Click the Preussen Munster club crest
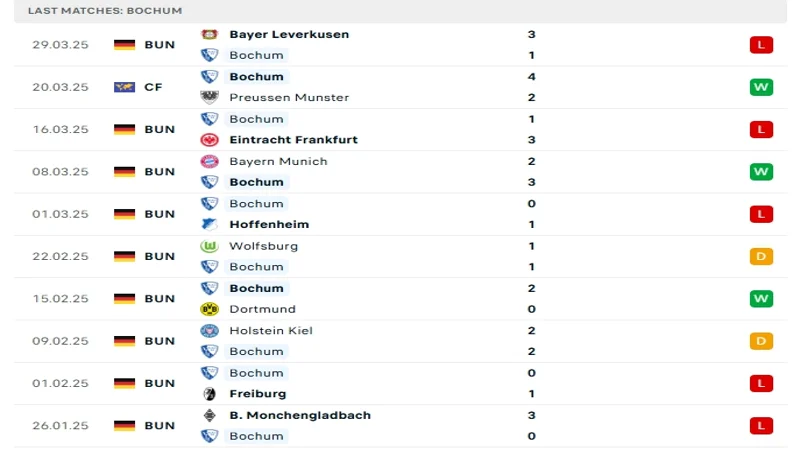The image size is (800, 450). pos(209,97)
